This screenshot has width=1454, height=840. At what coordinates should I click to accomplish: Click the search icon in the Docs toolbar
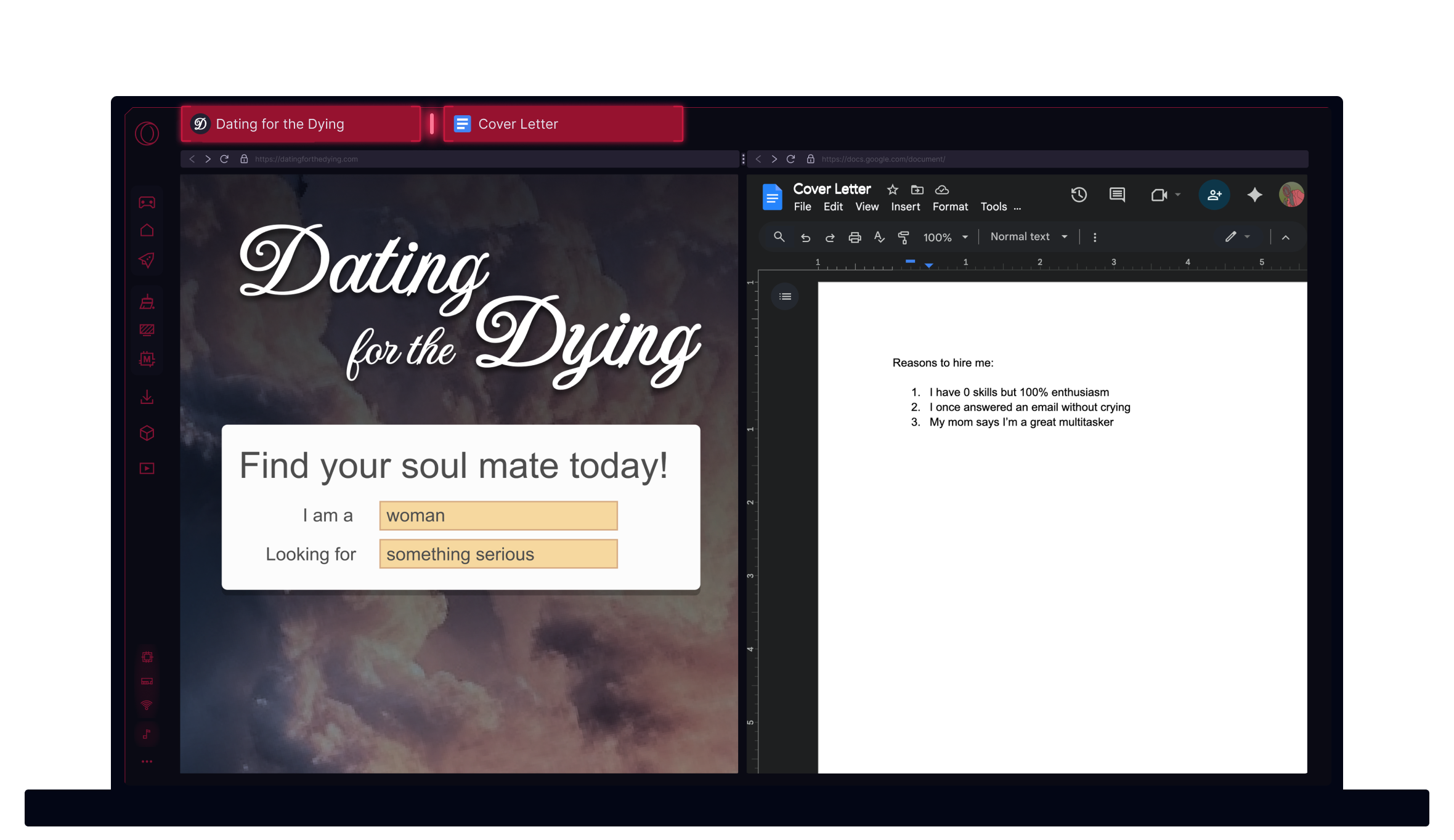(779, 236)
